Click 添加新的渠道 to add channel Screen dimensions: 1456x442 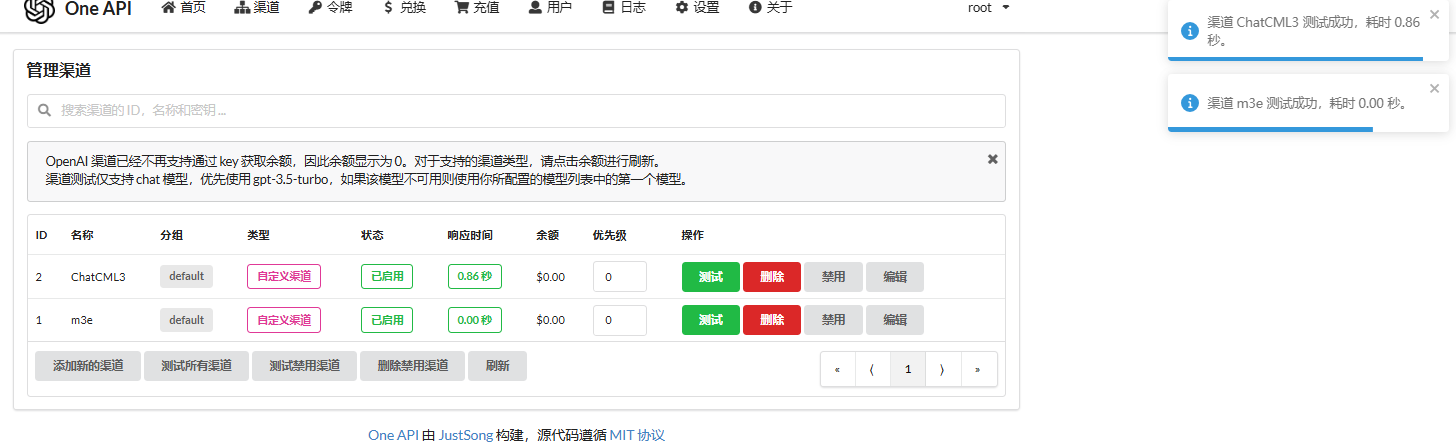(88, 366)
